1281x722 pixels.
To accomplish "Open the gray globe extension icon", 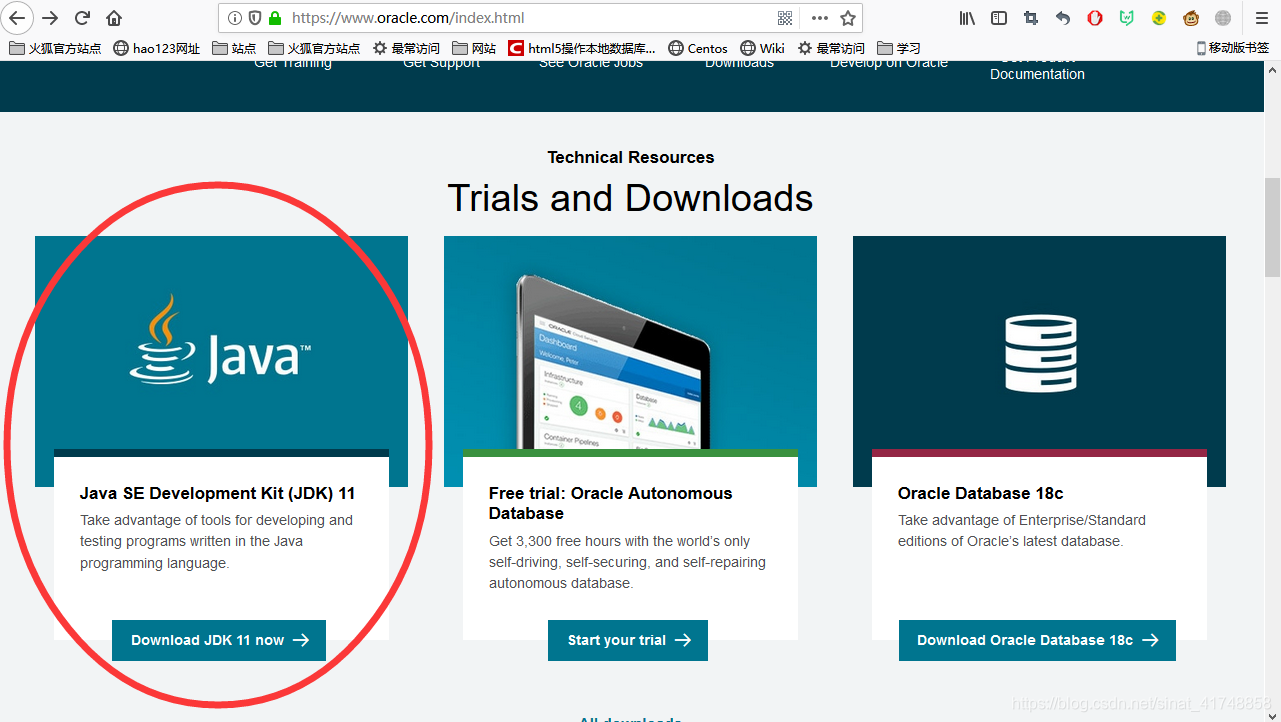I will (1223, 18).
